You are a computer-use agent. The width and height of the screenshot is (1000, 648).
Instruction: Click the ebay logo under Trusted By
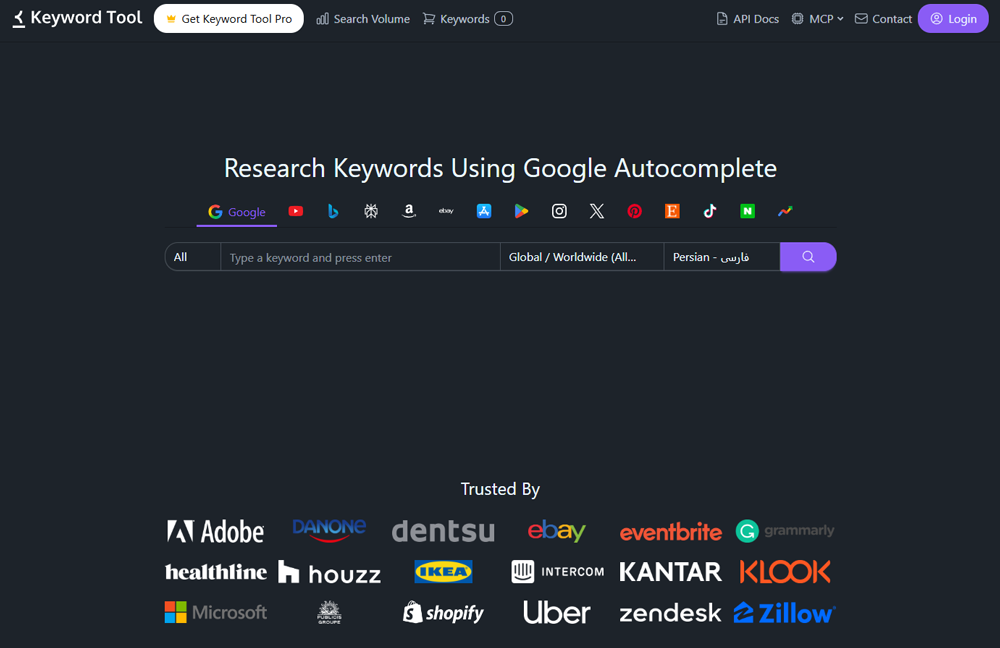pos(557,531)
